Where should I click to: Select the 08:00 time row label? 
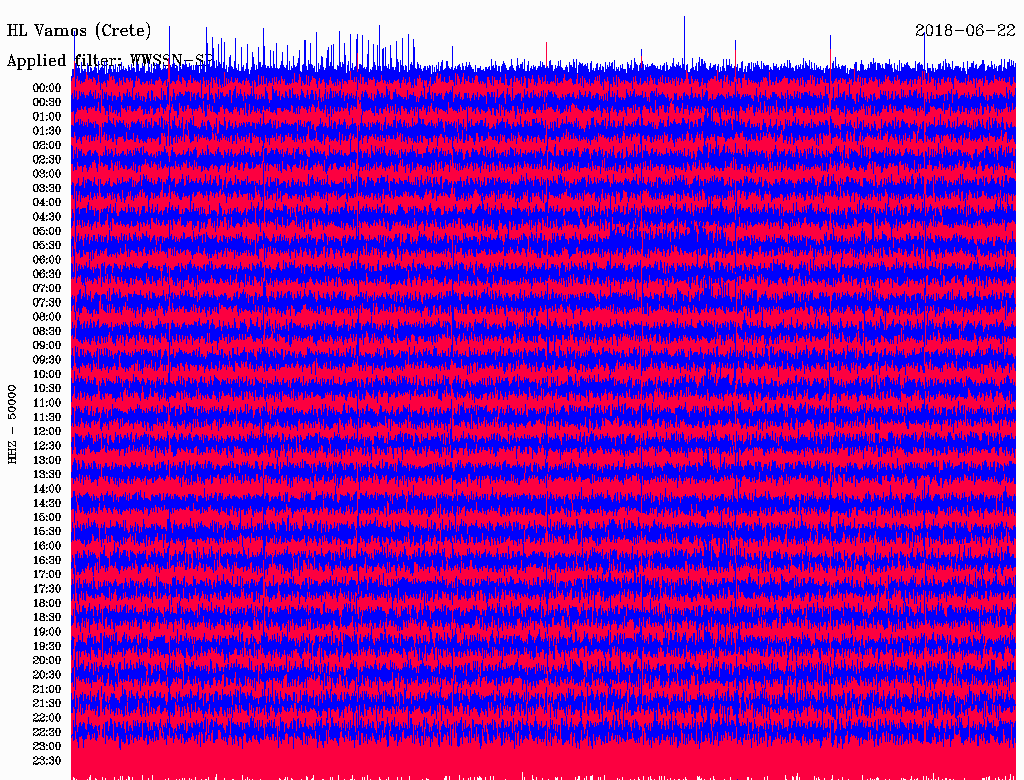[46, 317]
